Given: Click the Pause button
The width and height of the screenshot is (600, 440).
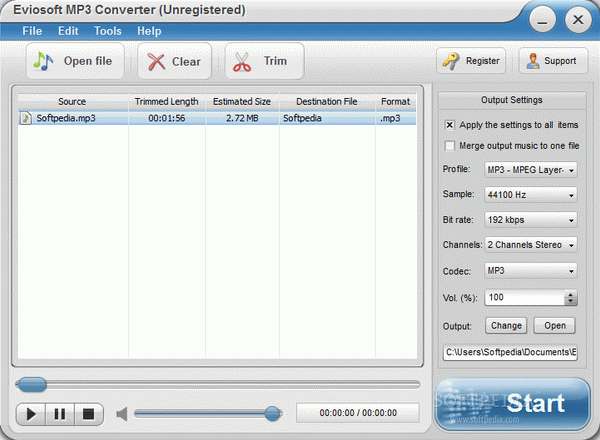Looking at the screenshot, I should [x=60, y=414].
